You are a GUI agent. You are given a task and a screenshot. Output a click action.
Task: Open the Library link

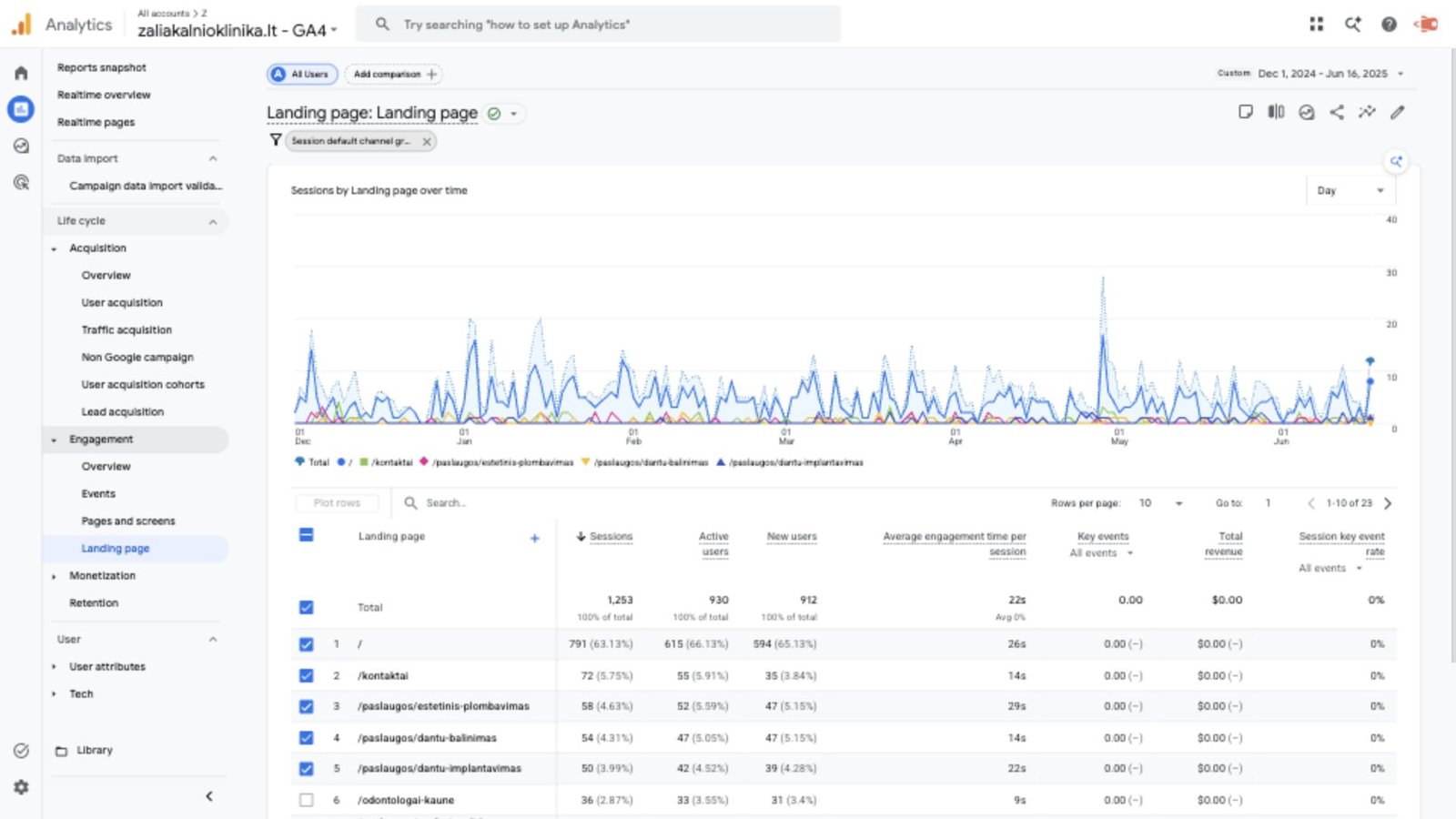coord(95,751)
